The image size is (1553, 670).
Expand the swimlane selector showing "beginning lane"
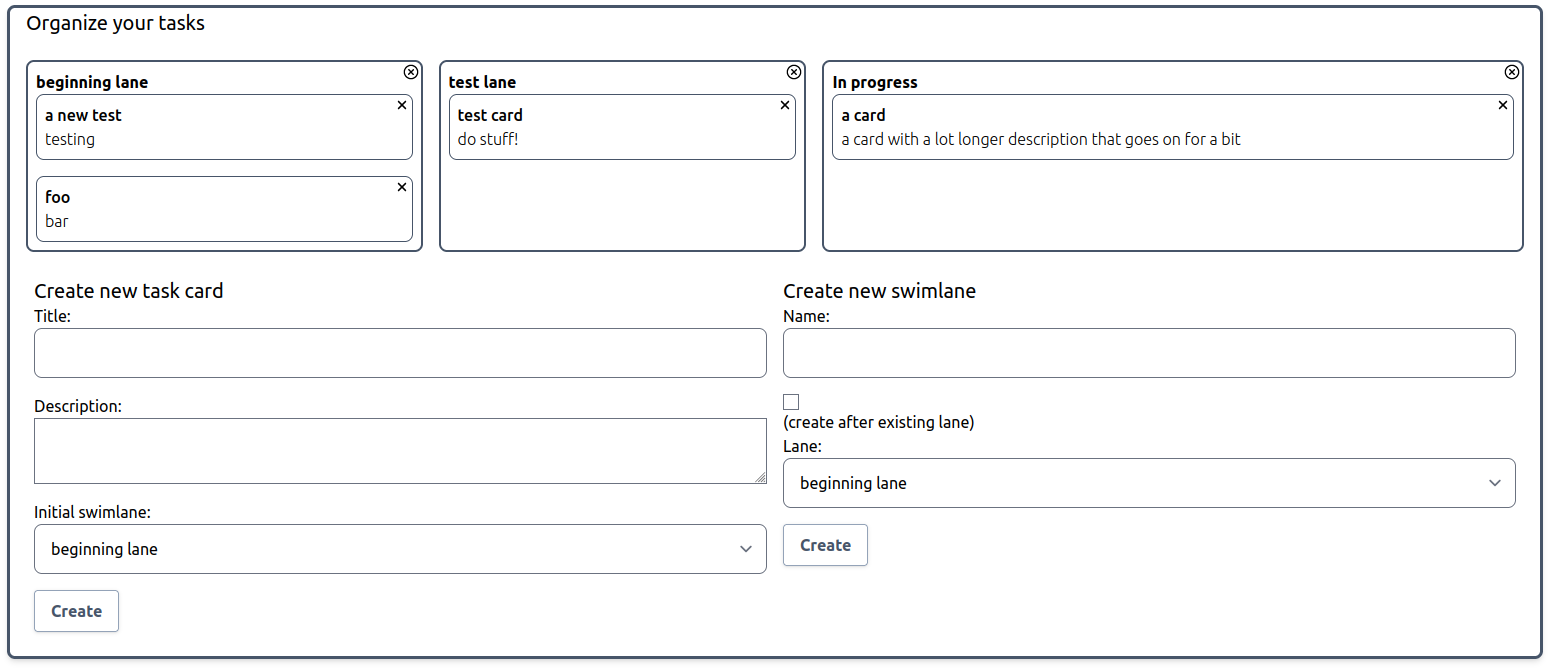[400, 549]
